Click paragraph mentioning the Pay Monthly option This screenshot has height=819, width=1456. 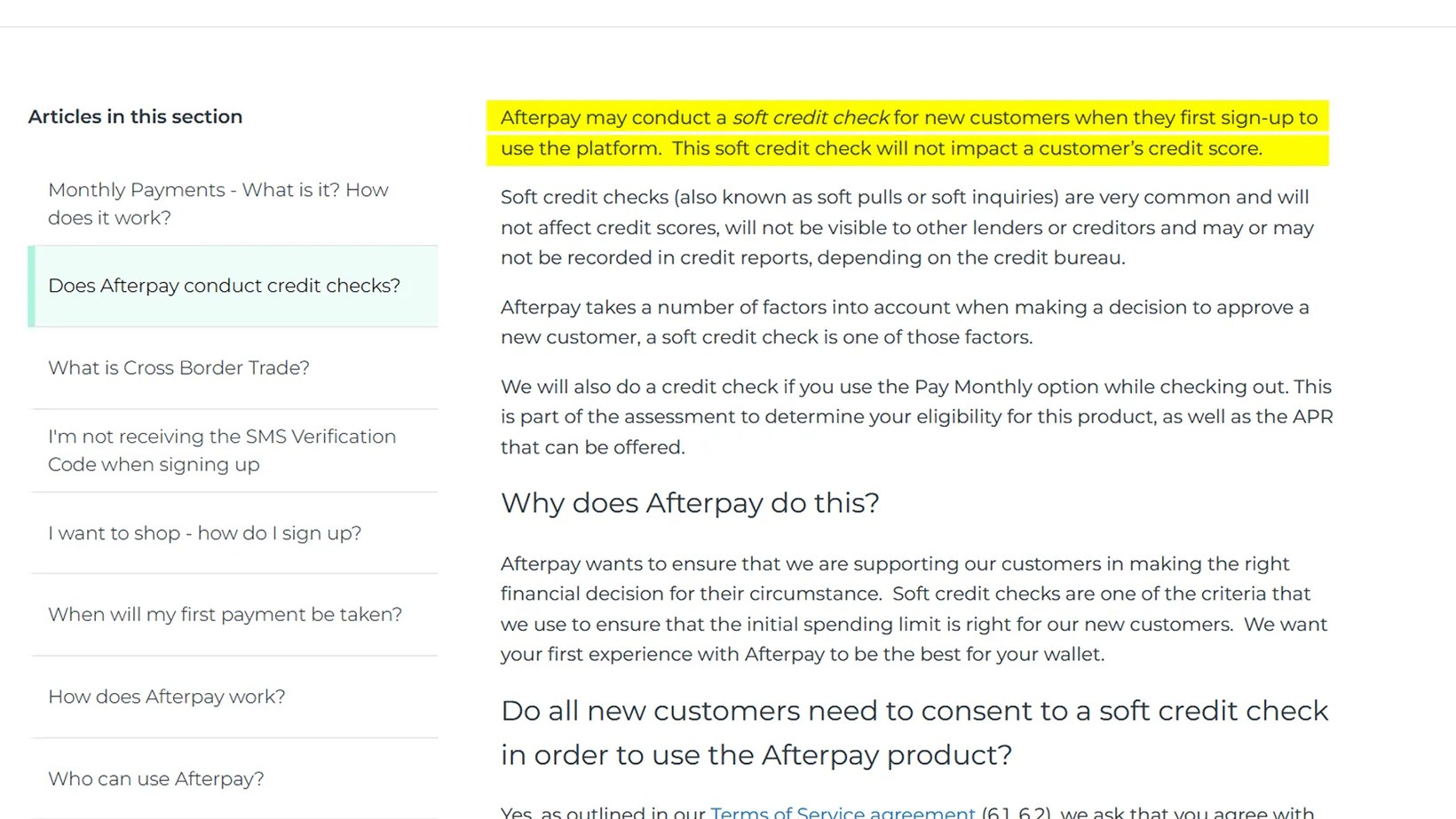click(x=916, y=417)
